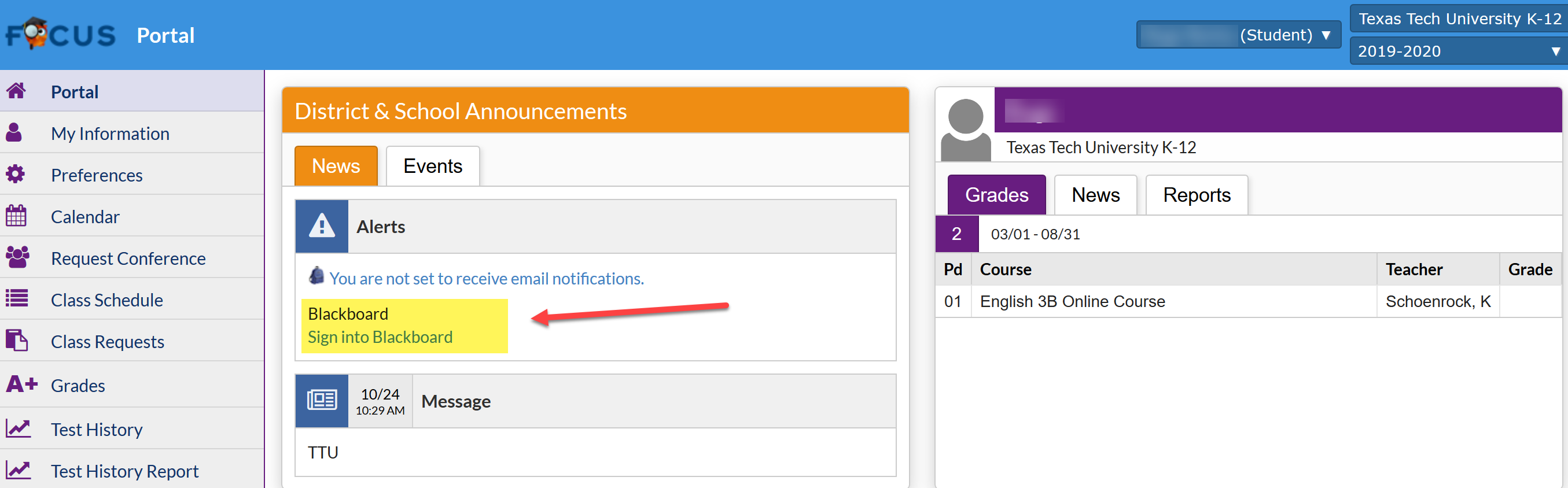Select the purple Grades tab
This screenshot has width=1568, height=488.
click(996, 194)
